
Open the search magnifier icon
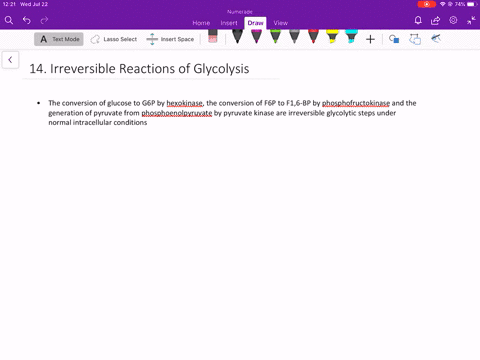[9, 20]
